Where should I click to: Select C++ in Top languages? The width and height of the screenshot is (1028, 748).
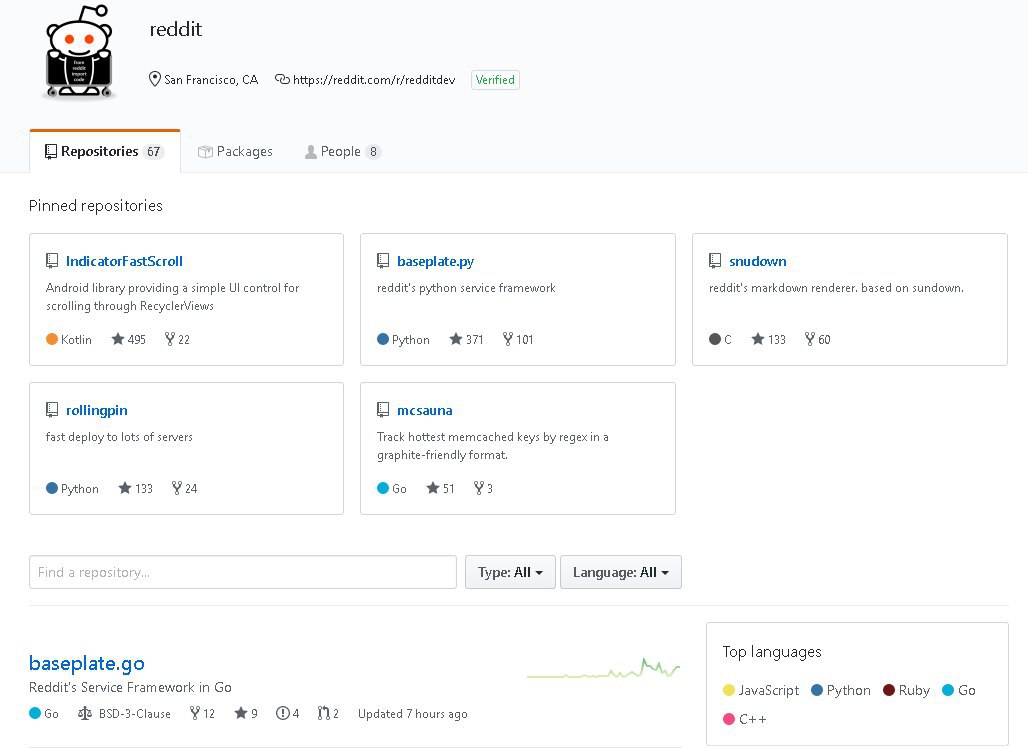[x=744, y=719]
